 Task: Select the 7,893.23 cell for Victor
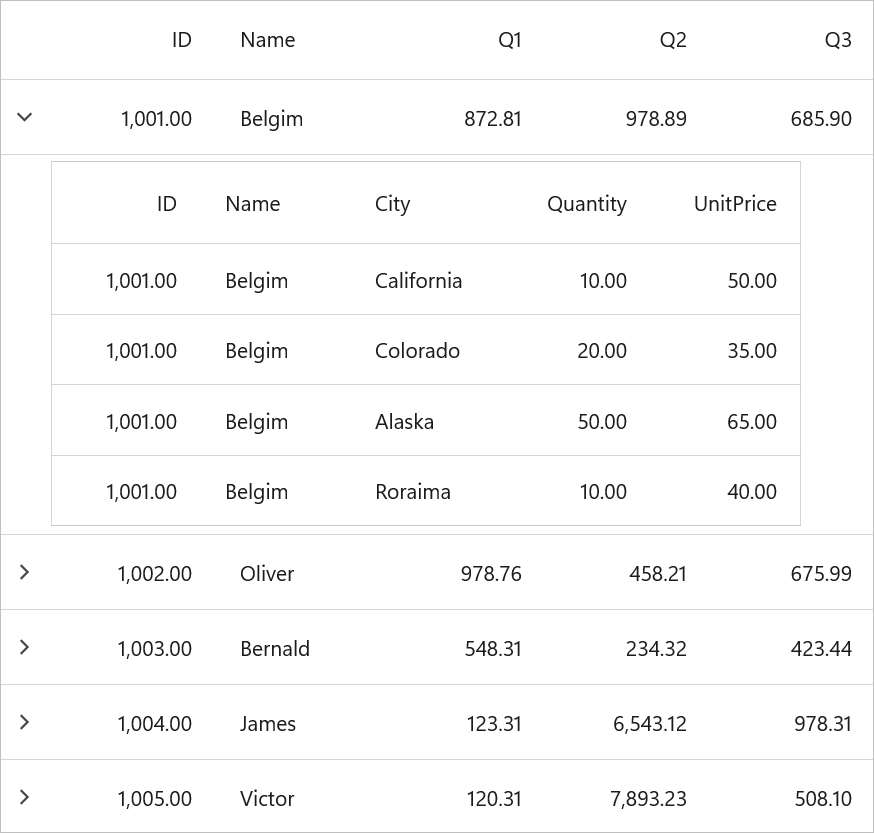648,799
